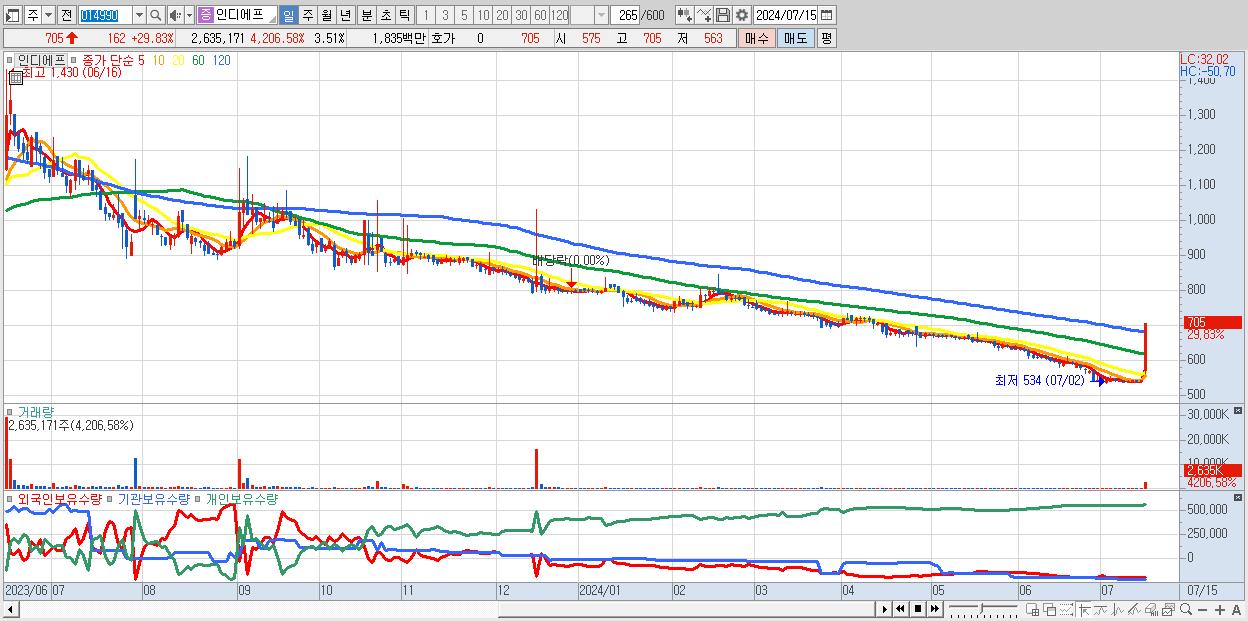Screen dimensions: 1248x621
Task: Toggle the 개인보유수량 series checkbox
Action: point(199,498)
